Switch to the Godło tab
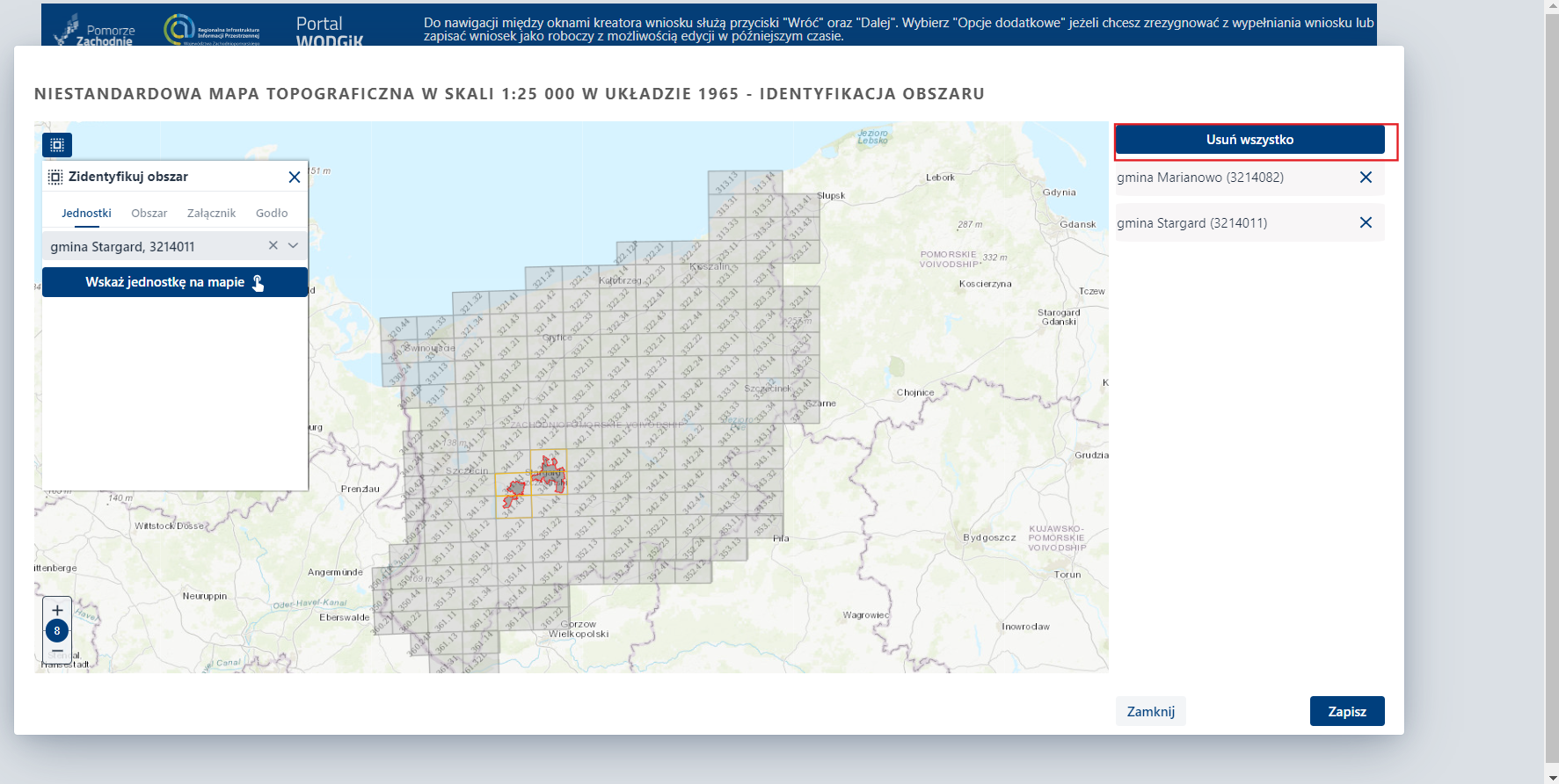This screenshot has width=1559, height=784. click(x=272, y=214)
